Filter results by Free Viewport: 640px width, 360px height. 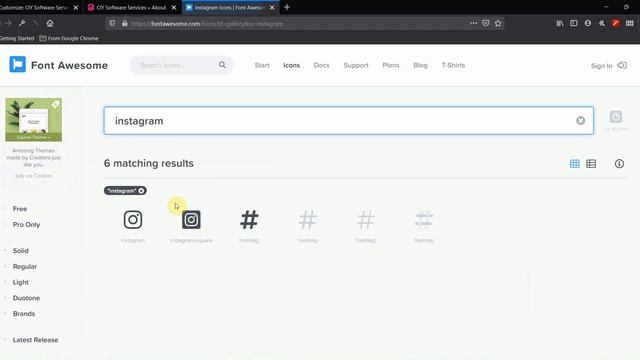pyautogui.click(x=20, y=209)
